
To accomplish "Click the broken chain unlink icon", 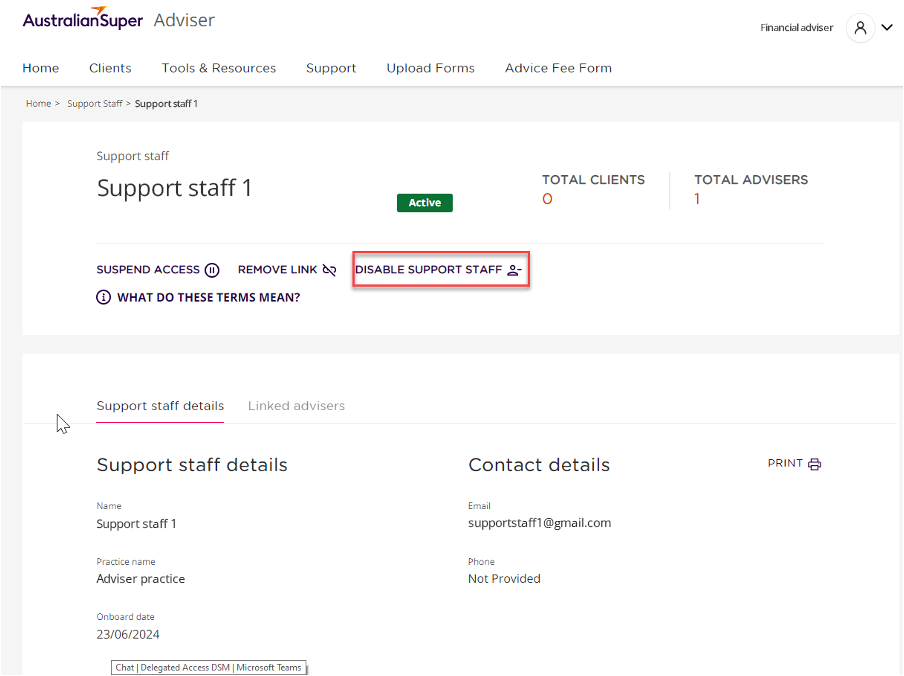I will pyautogui.click(x=329, y=270).
